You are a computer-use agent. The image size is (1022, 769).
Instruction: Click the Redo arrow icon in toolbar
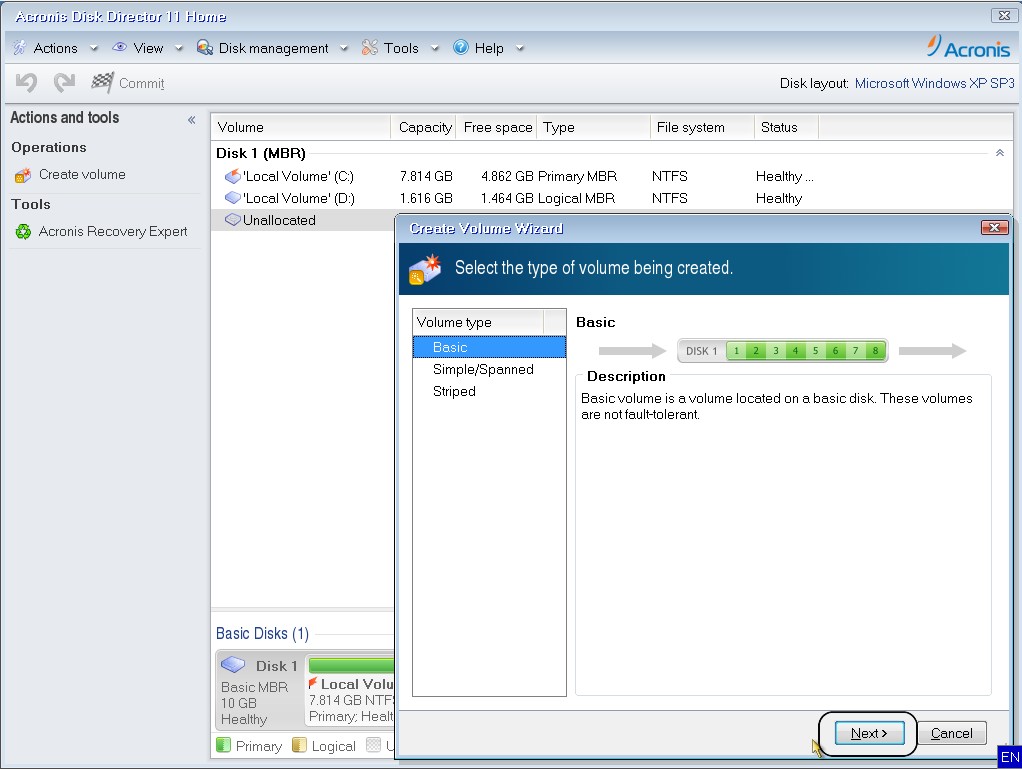[65, 83]
